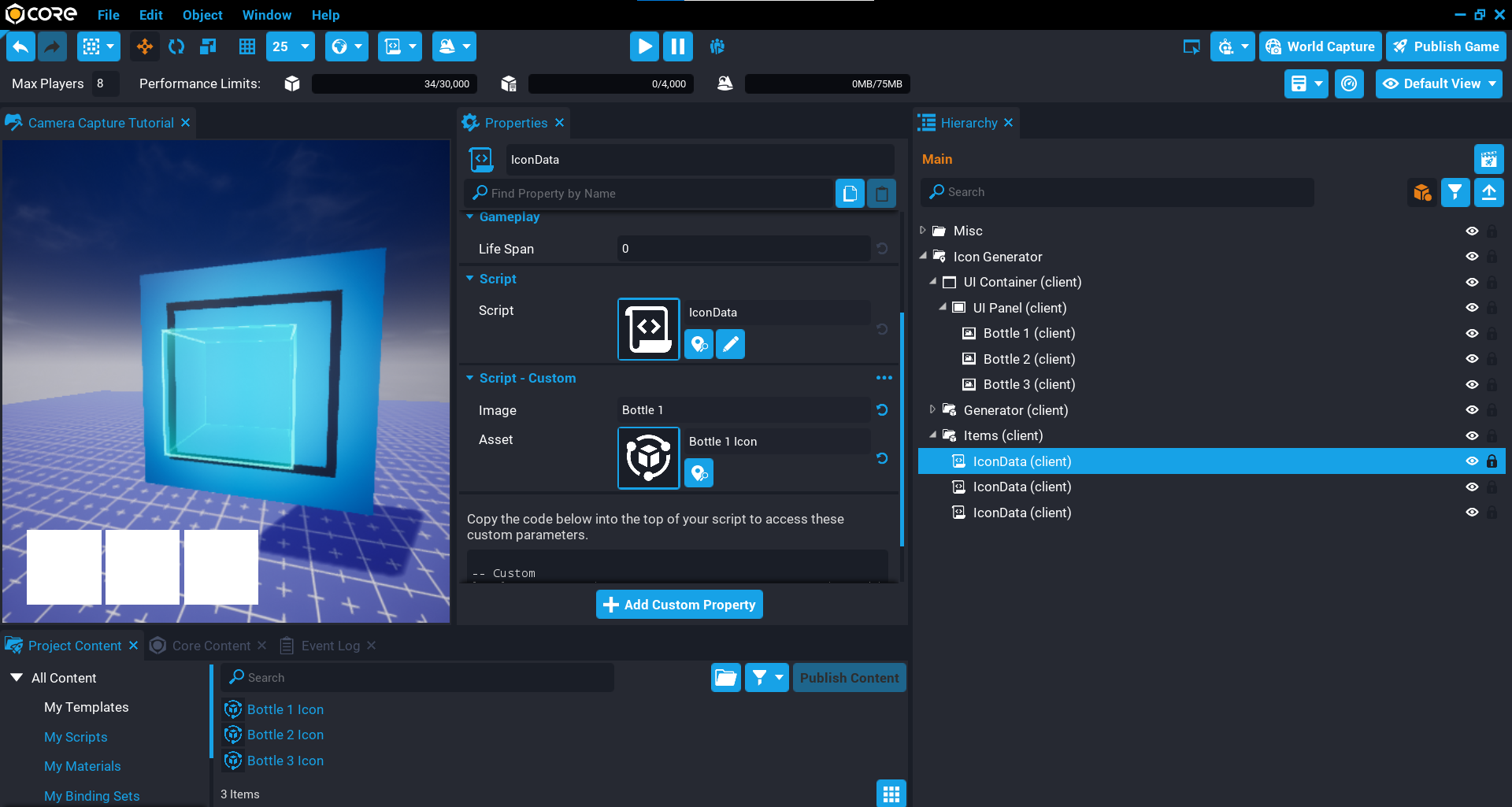Toggle visibility of Generator (client)
The image size is (1512, 807).
pyautogui.click(x=1471, y=410)
